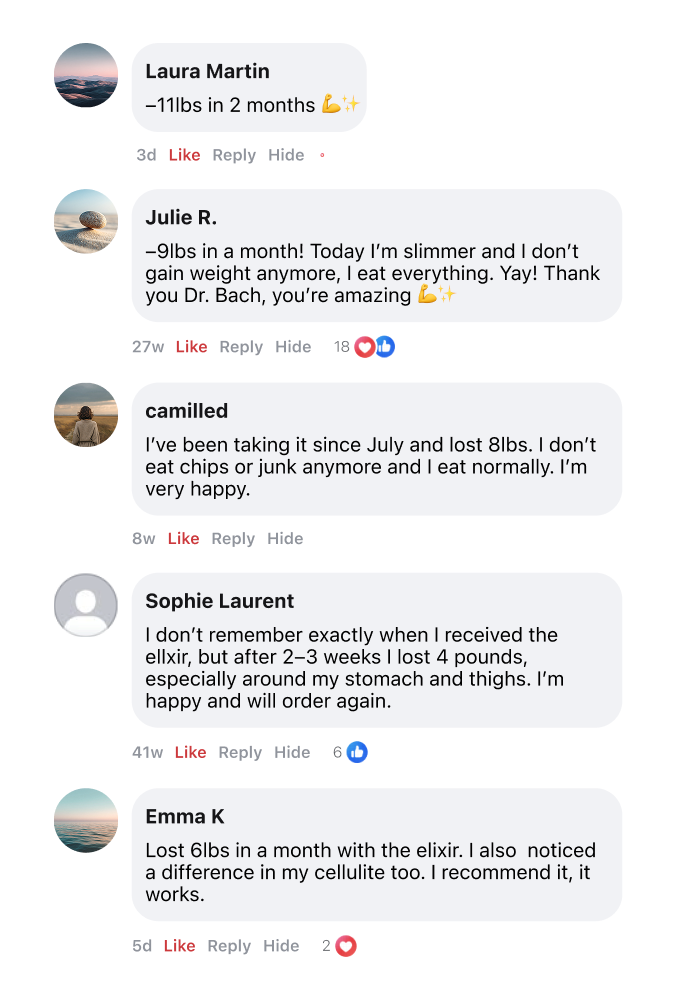This screenshot has height=1000, width=677.
Task: Click the heart reaction on Julie R.'s comment
Action: coord(365,347)
